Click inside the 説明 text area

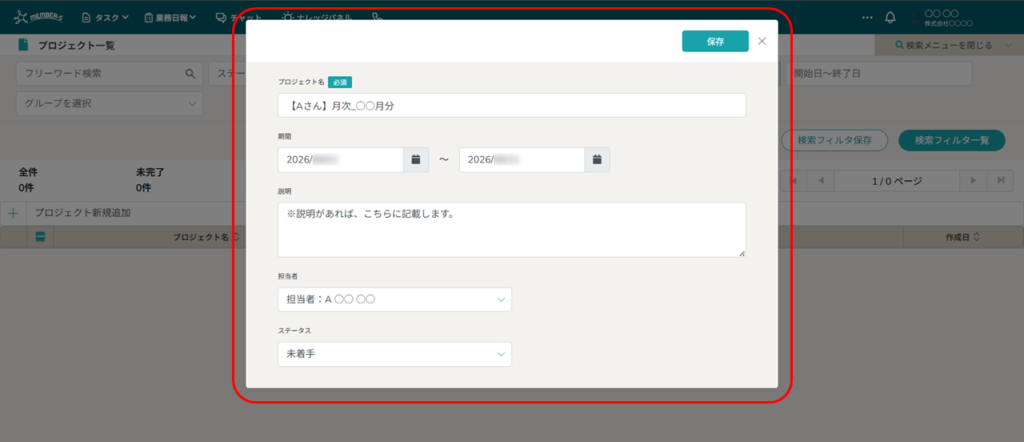(x=511, y=229)
